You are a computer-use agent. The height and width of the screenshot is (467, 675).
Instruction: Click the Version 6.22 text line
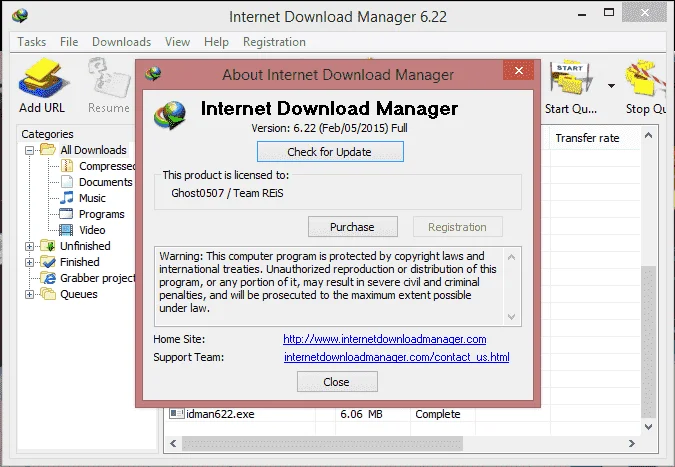(x=329, y=128)
